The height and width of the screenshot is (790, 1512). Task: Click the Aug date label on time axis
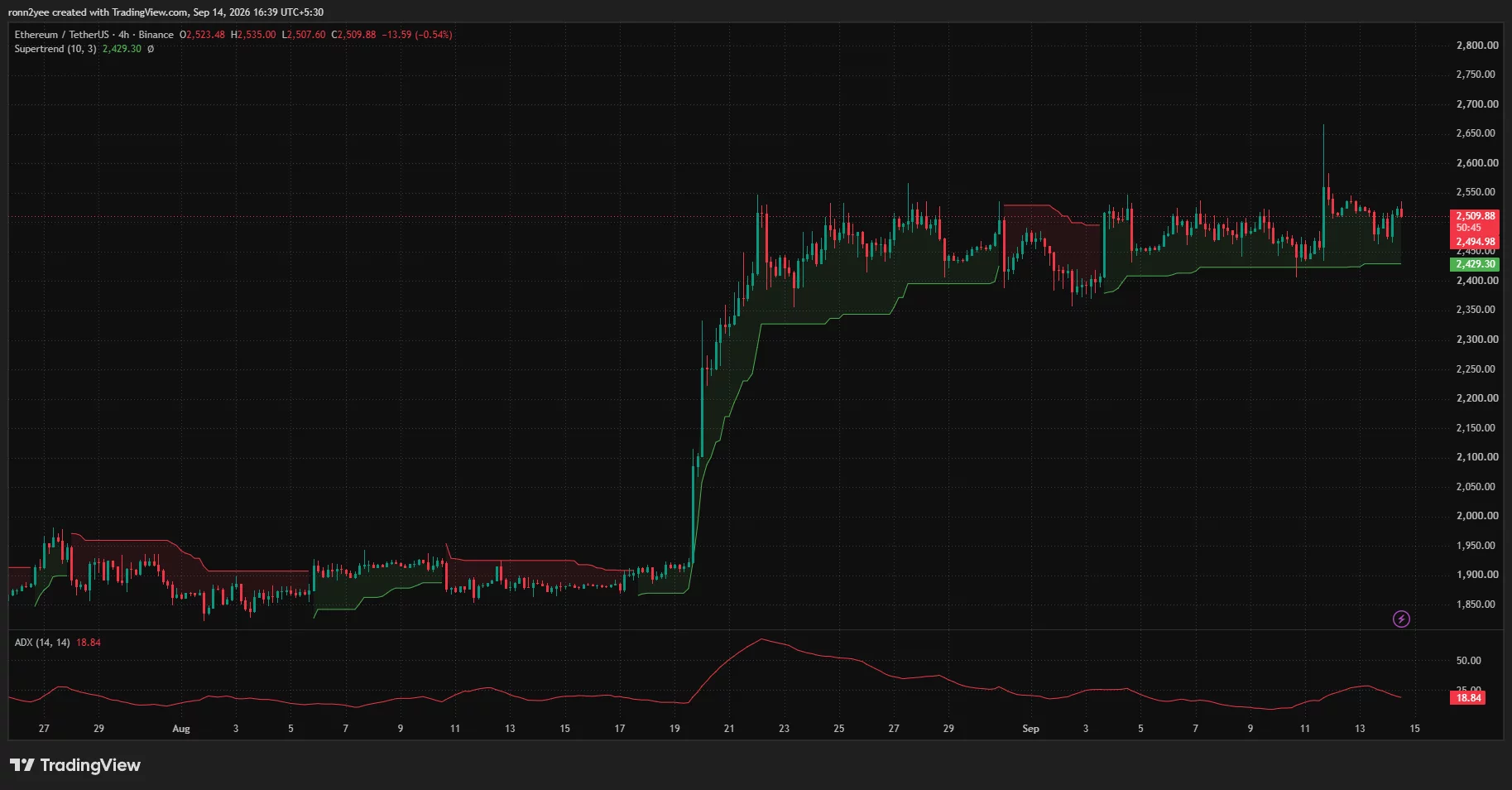tap(181, 729)
